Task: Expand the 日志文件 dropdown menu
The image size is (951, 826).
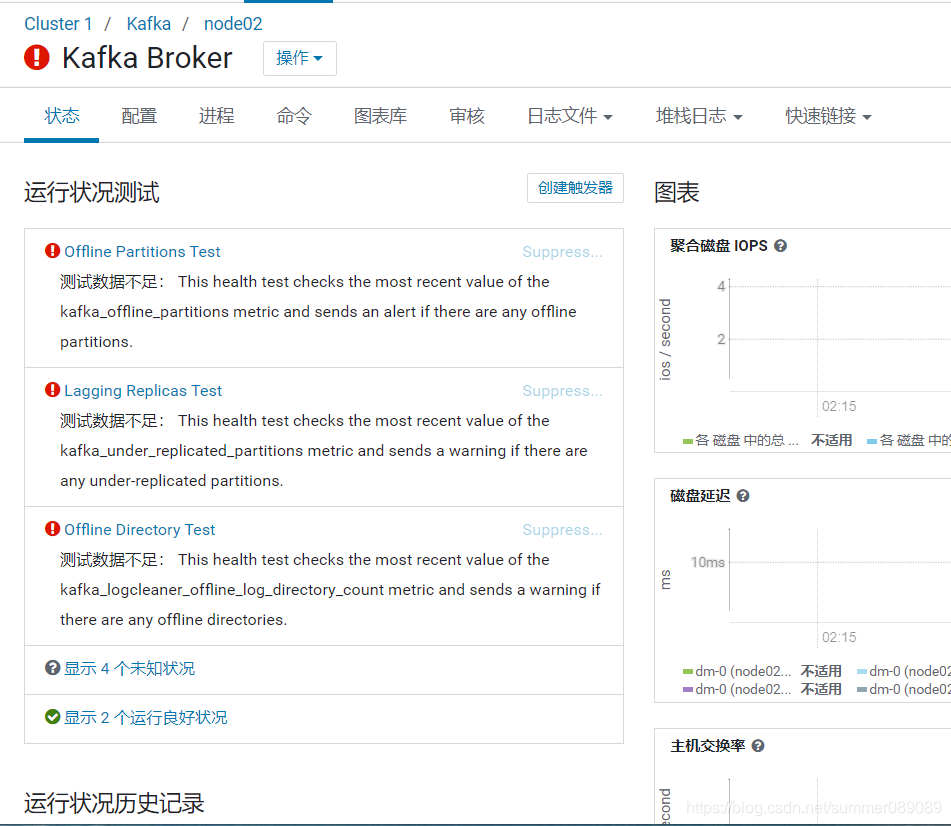Action: [x=570, y=116]
